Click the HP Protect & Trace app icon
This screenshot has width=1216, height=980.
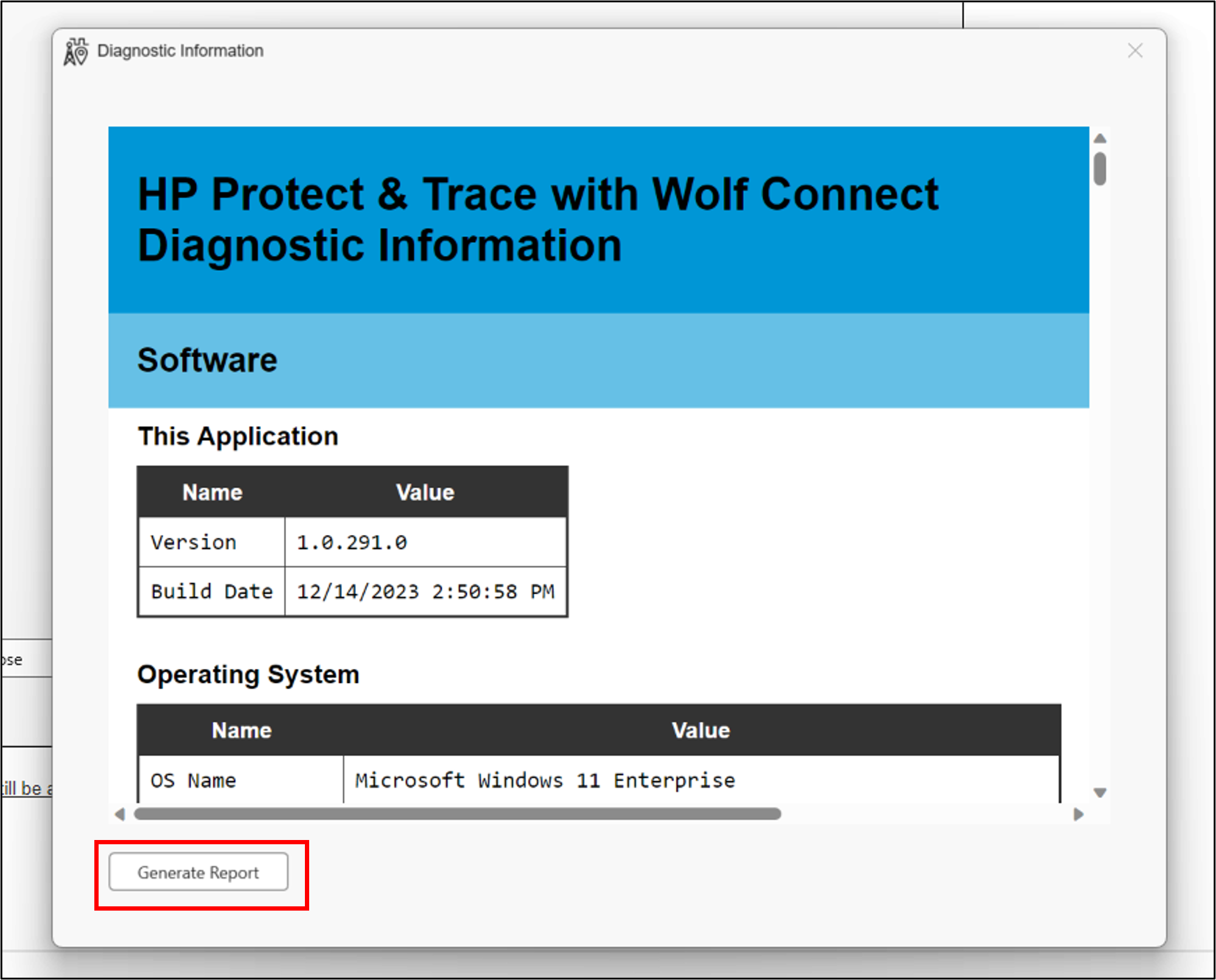click(77, 51)
